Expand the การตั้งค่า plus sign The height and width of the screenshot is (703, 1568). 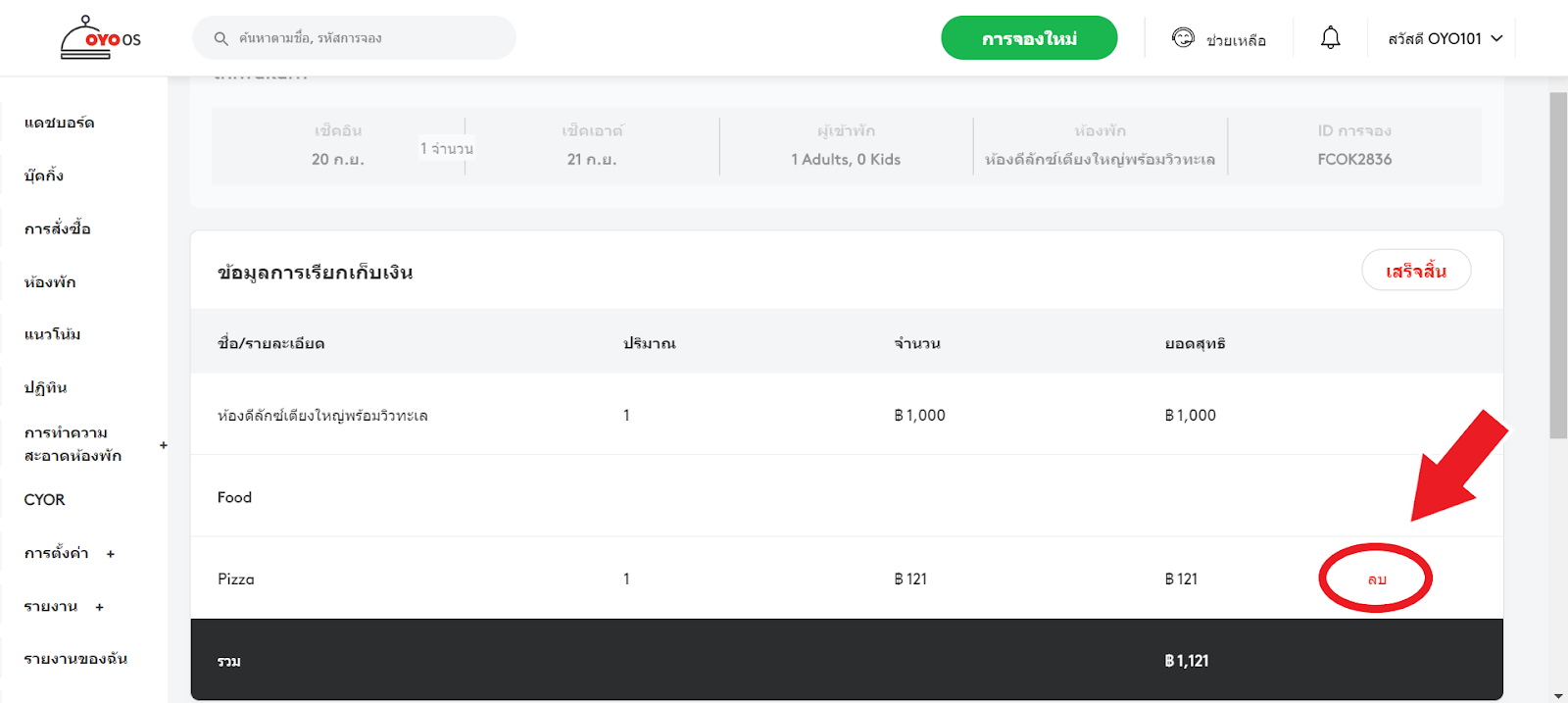tap(111, 554)
